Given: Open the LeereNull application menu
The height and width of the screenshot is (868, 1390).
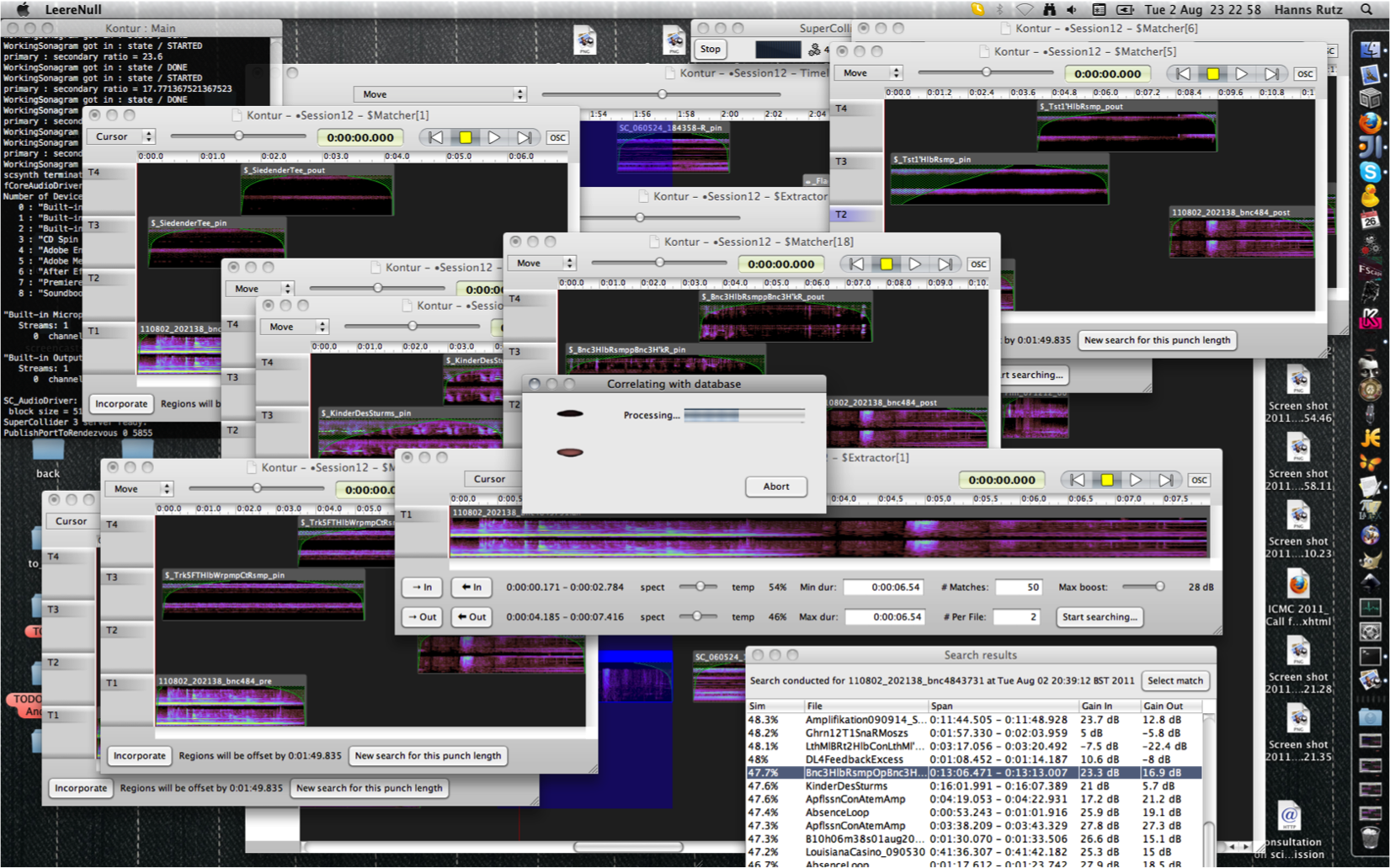Looking at the screenshot, I should tap(73, 9).
